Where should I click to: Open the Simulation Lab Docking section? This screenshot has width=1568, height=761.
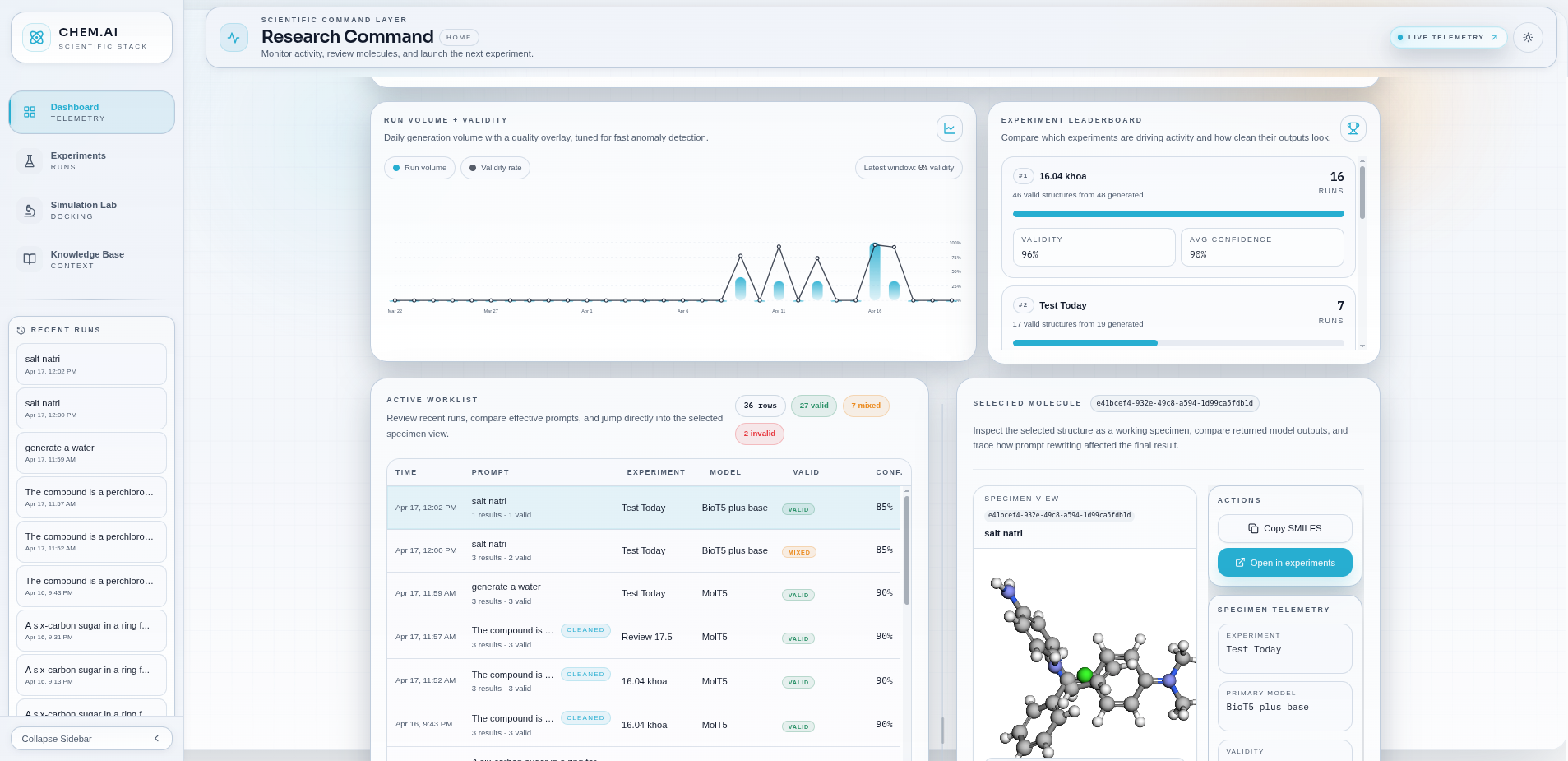(91, 211)
